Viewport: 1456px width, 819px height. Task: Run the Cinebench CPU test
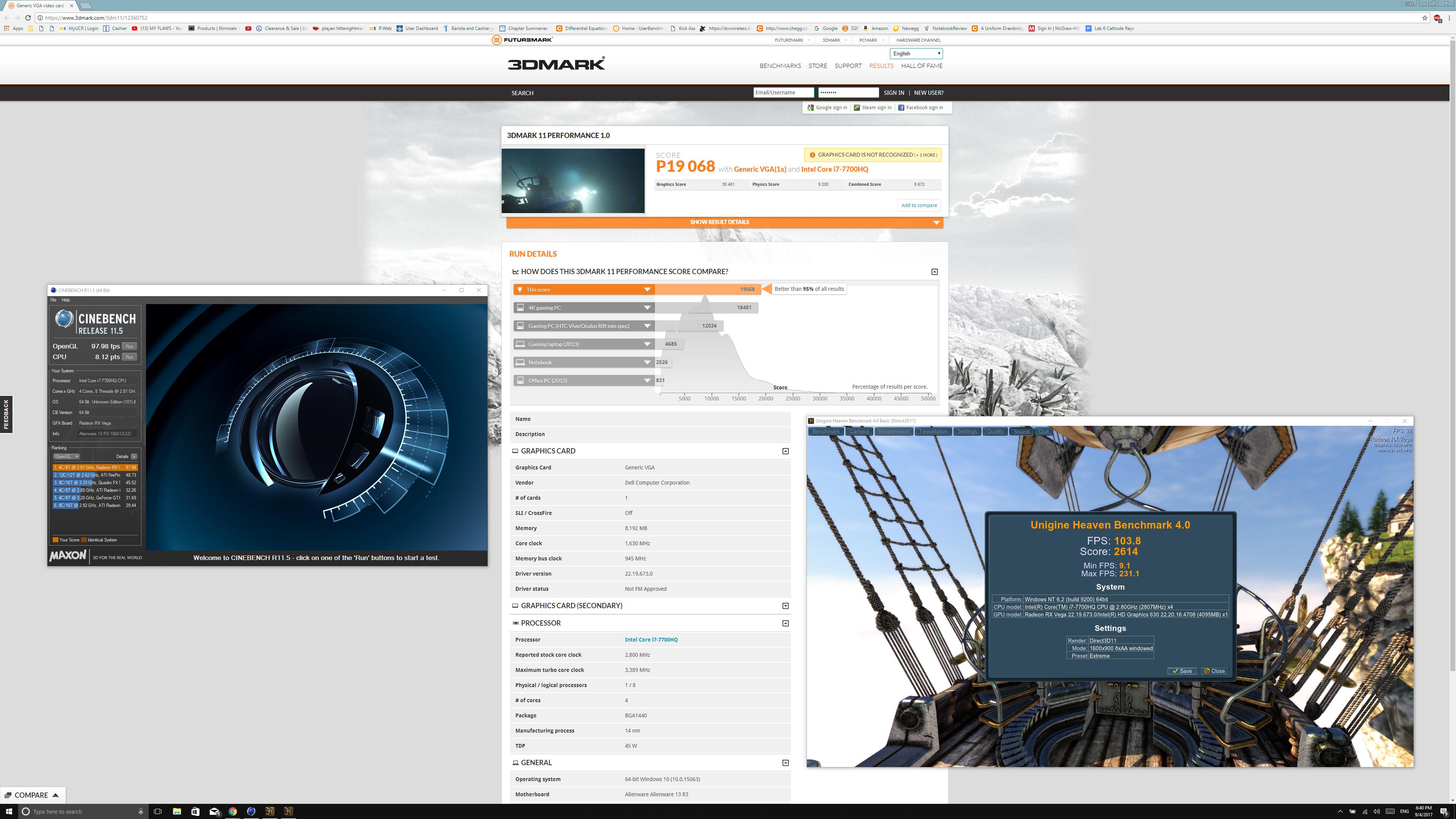(x=129, y=357)
